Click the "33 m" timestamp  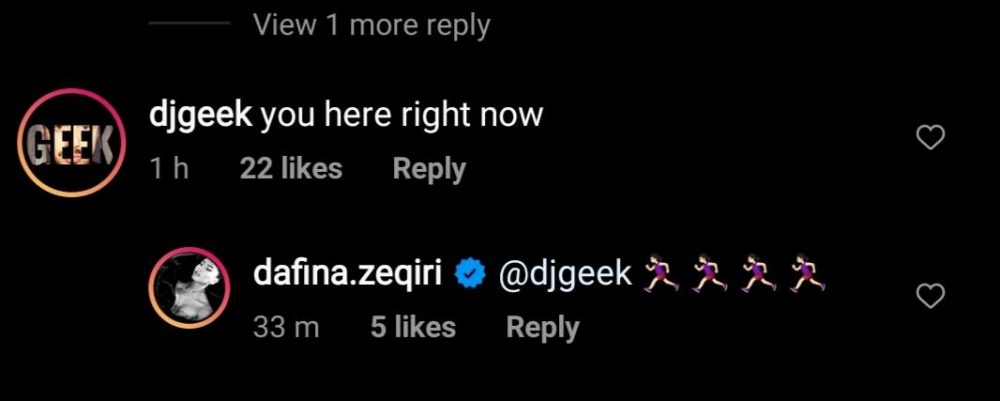(x=284, y=327)
